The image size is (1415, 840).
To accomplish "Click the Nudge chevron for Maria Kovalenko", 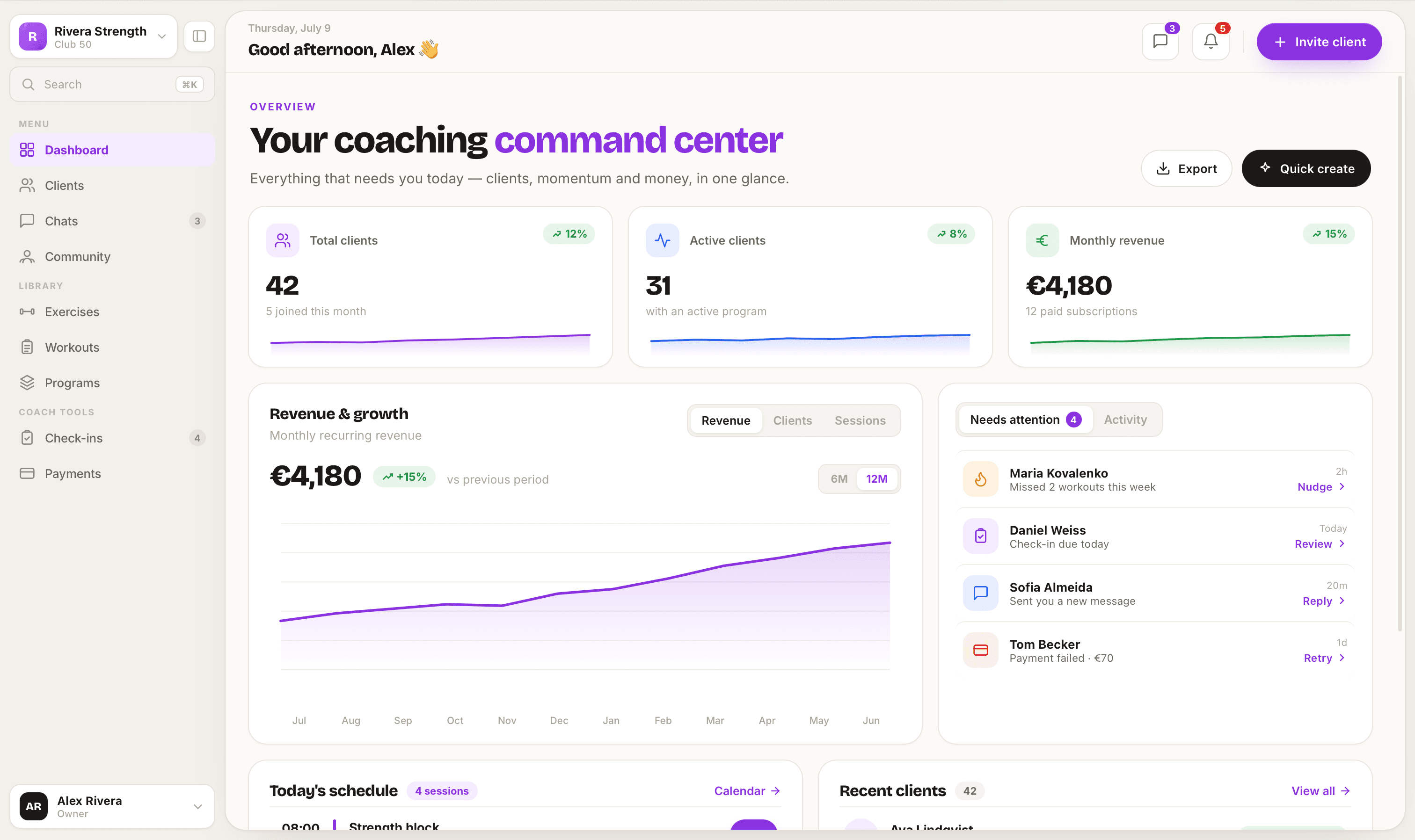I will point(1342,487).
